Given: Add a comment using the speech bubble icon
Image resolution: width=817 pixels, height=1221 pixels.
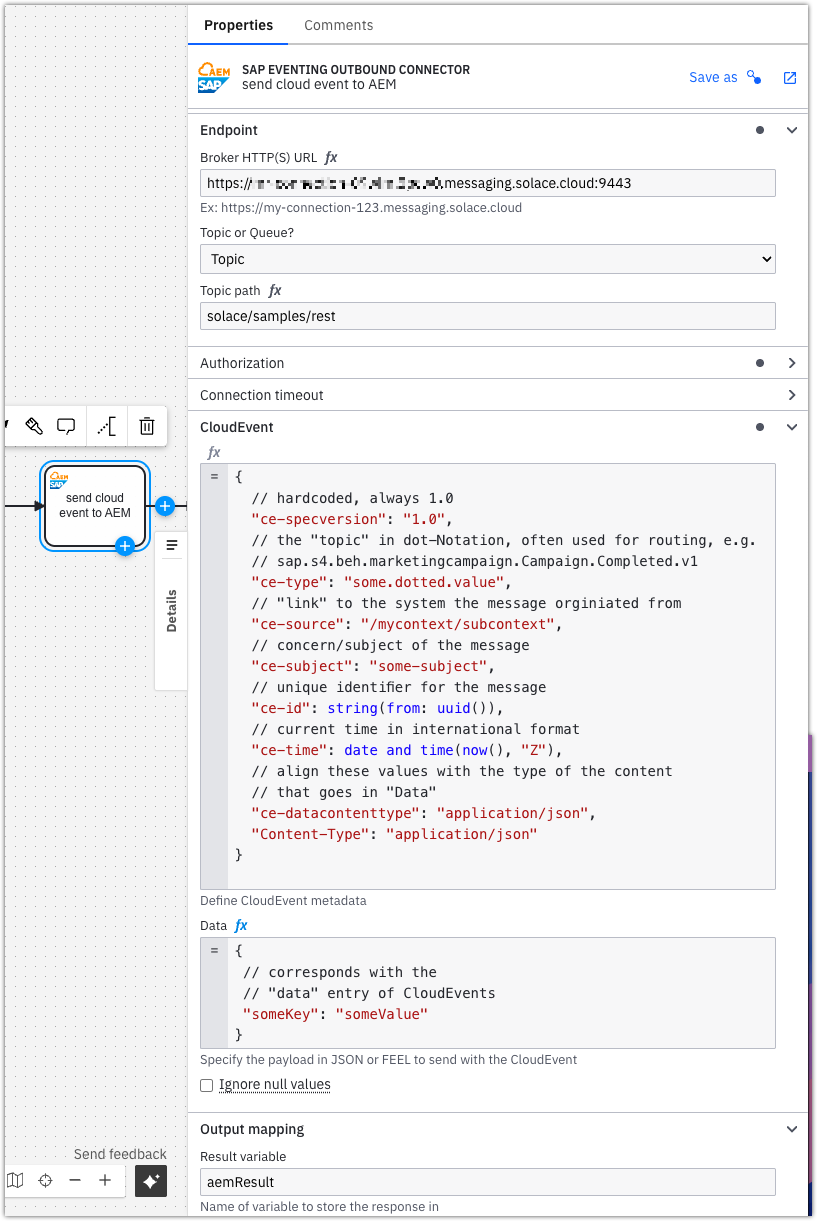Looking at the screenshot, I should [66, 427].
